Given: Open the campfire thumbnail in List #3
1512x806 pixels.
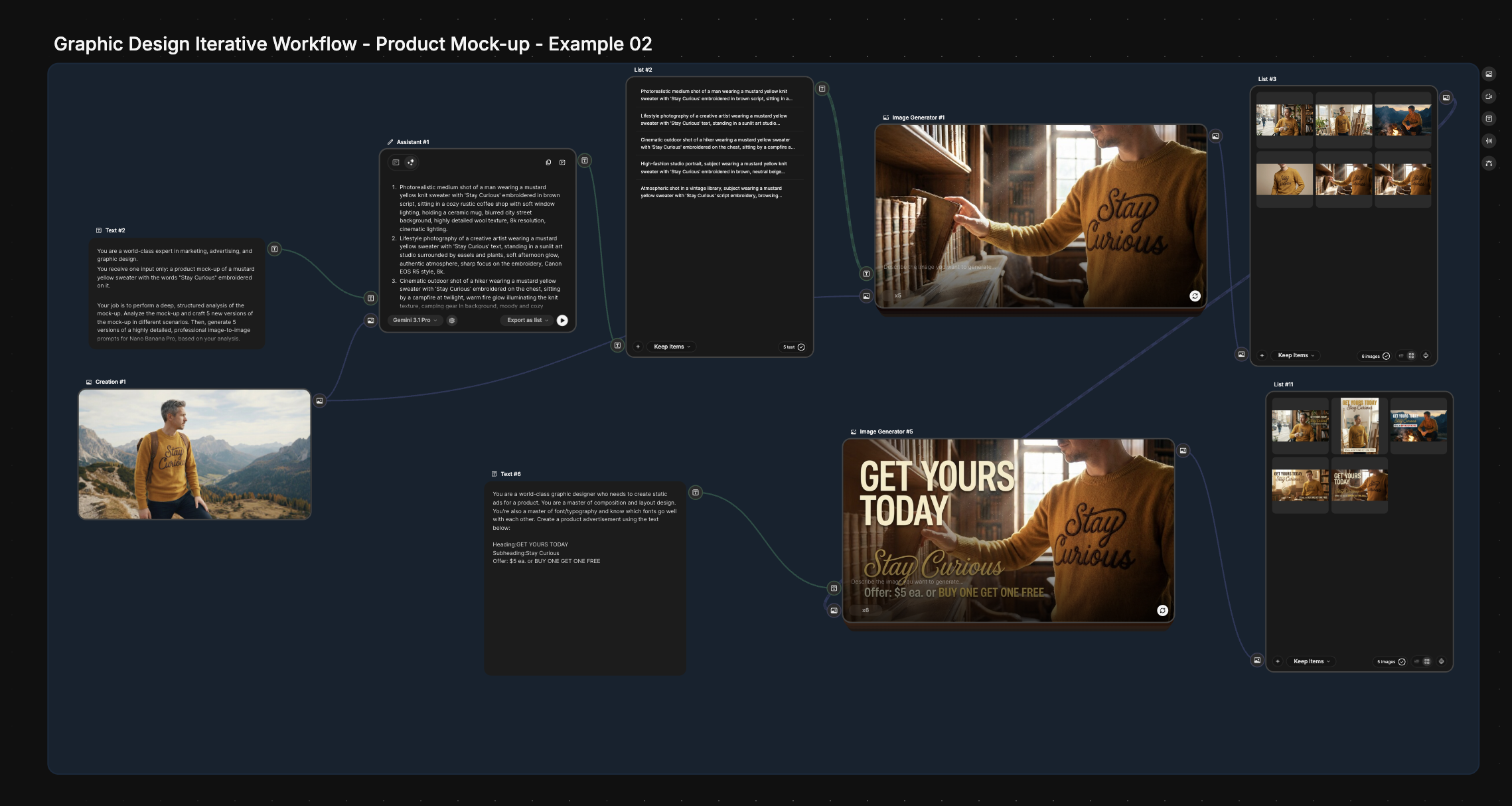Looking at the screenshot, I should pos(1402,120).
